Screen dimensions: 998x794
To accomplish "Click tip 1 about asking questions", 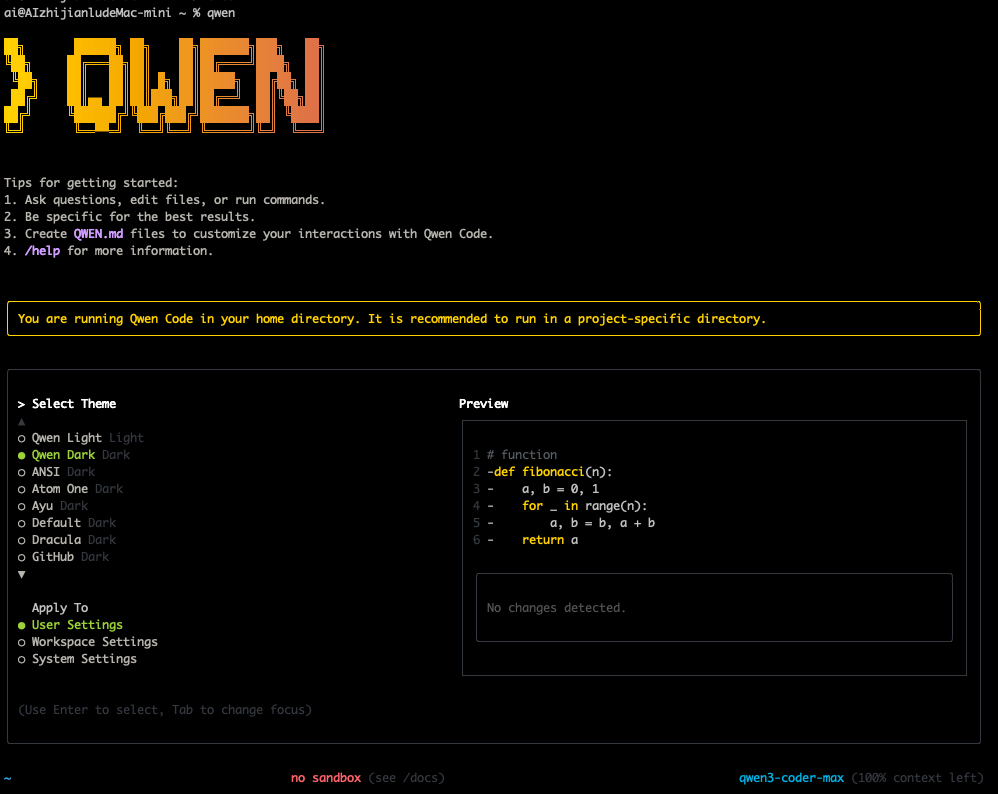I will (x=164, y=200).
